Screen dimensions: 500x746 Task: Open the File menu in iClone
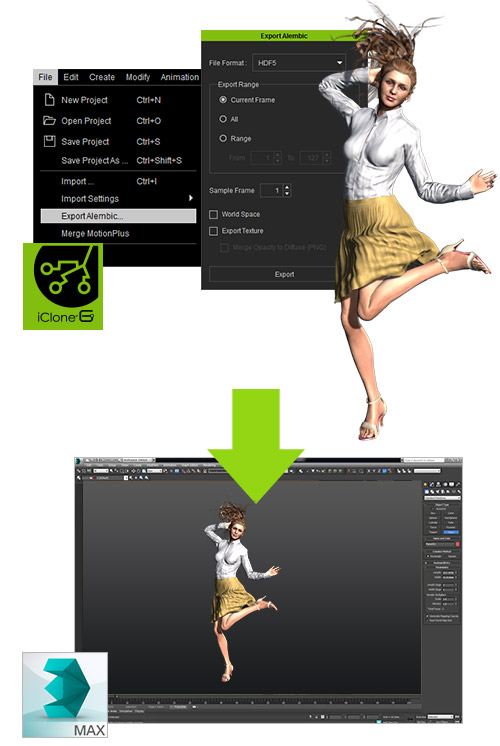tap(45, 77)
